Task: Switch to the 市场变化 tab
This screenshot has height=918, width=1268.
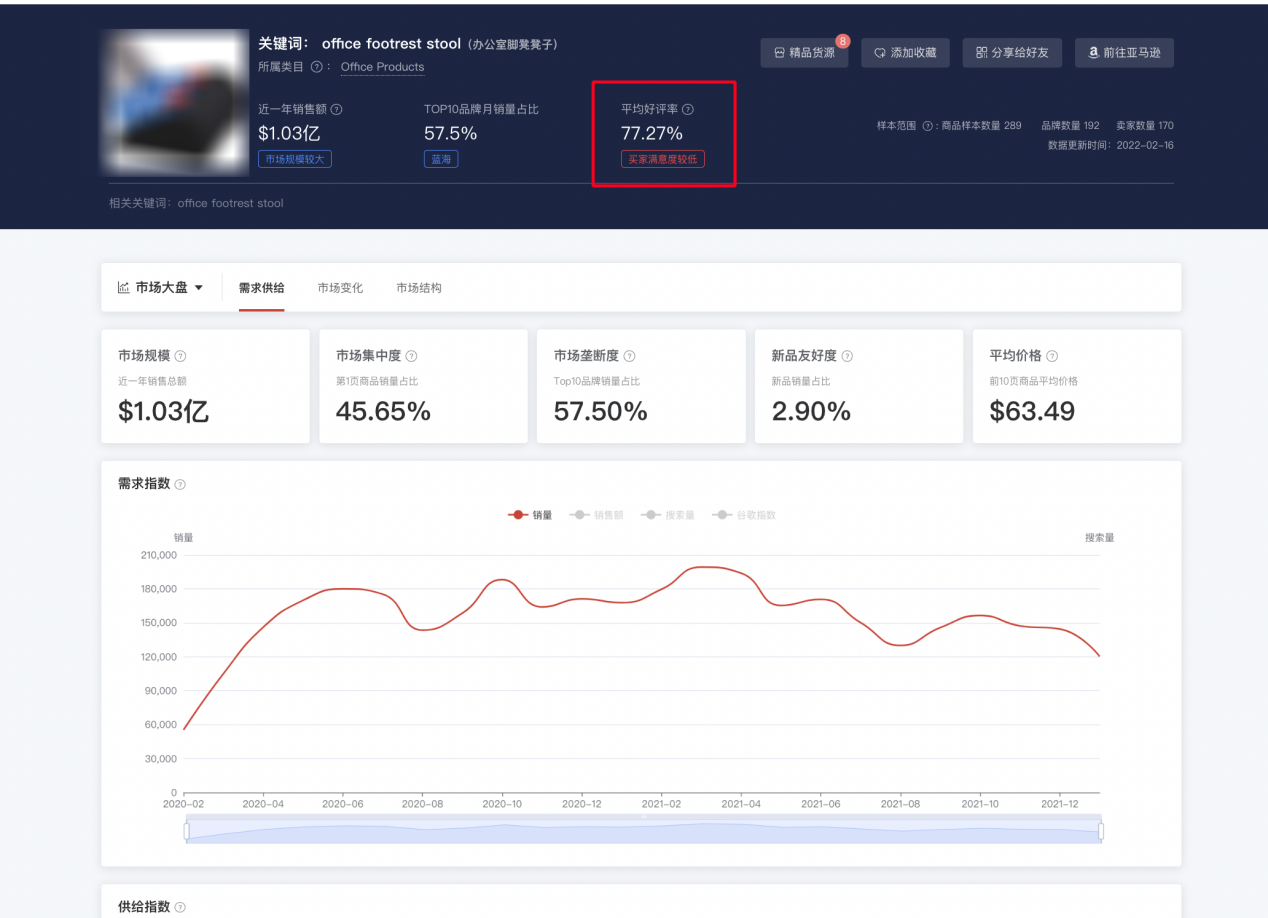Action: point(340,288)
